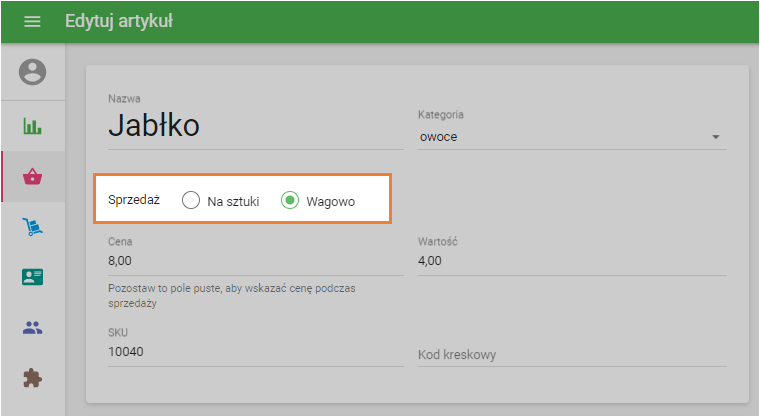This screenshot has height=417, width=760.
Task: Open the brown puzzle piece extensions icon
Action: coord(32,378)
